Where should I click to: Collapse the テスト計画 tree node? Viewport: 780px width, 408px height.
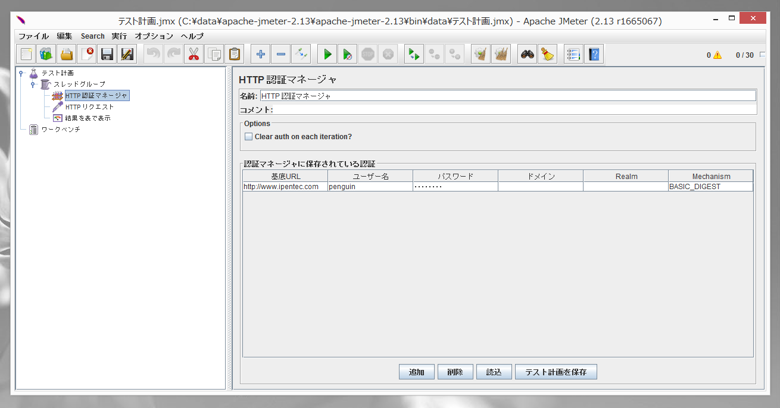(x=21, y=73)
